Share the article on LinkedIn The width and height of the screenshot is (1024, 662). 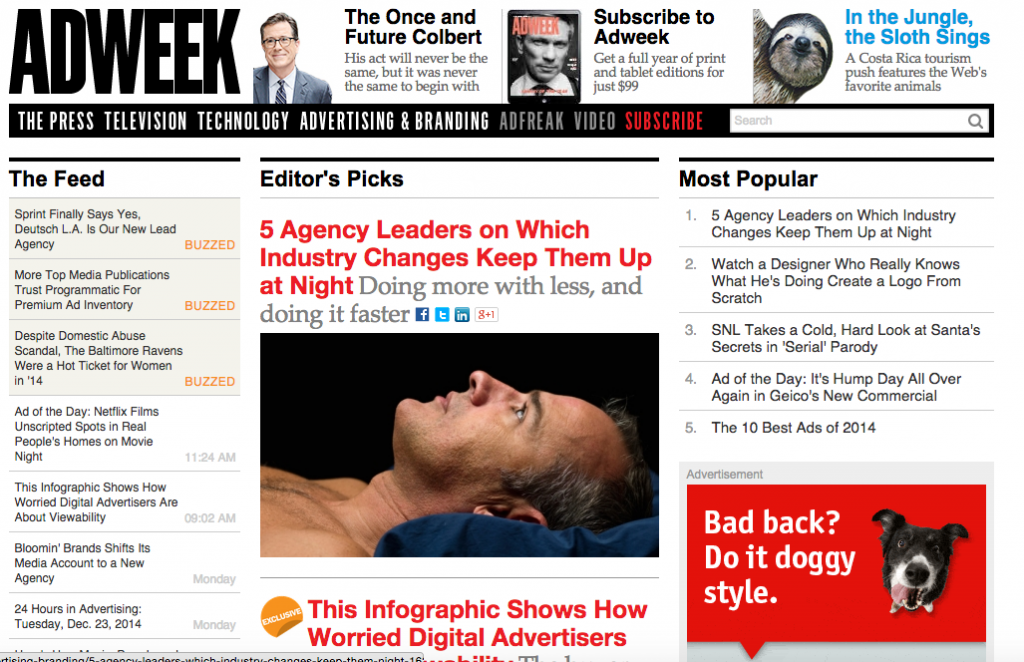pos(462,315)
